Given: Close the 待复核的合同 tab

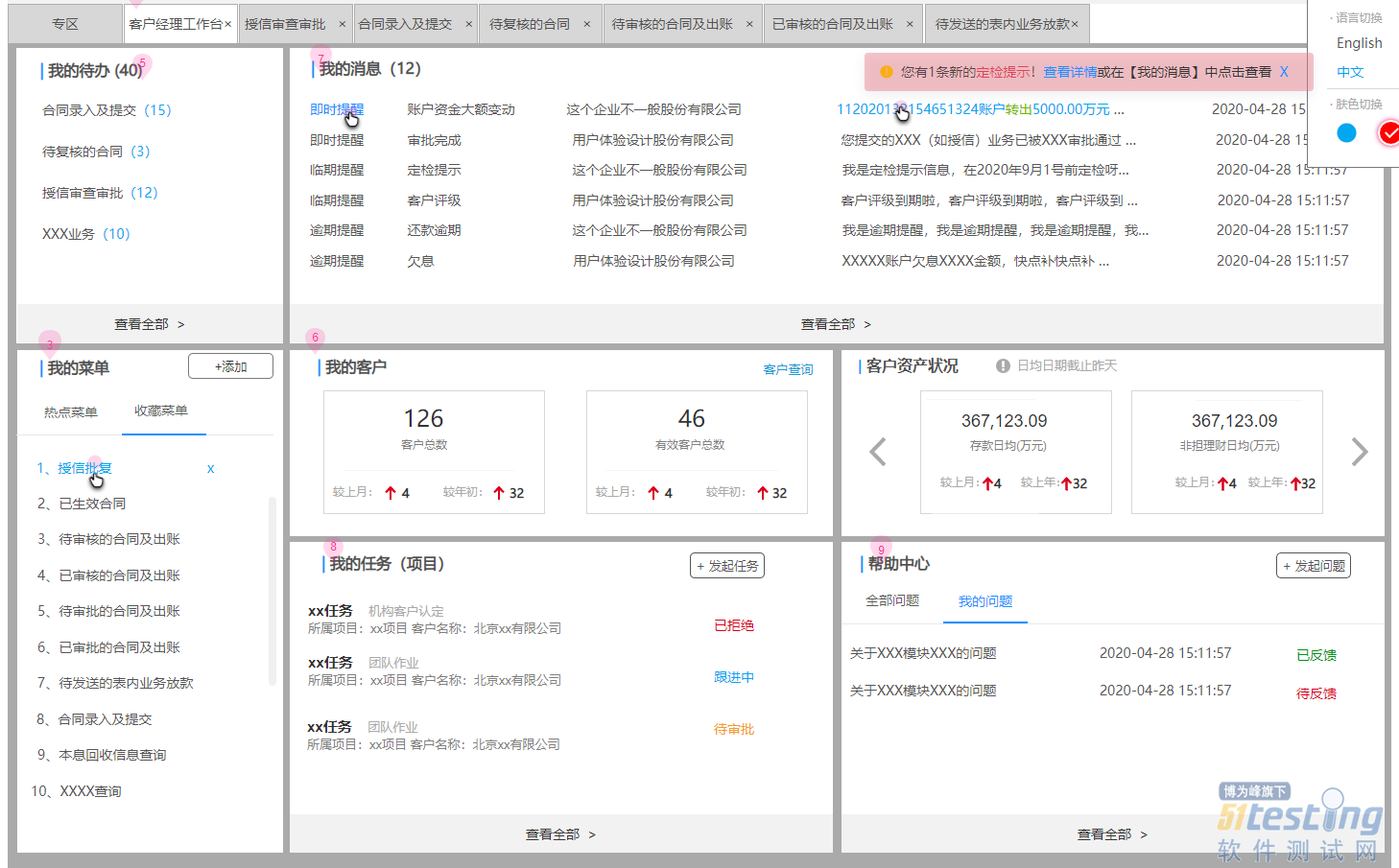Looking at the screenshot, I should tap(587, 24).
